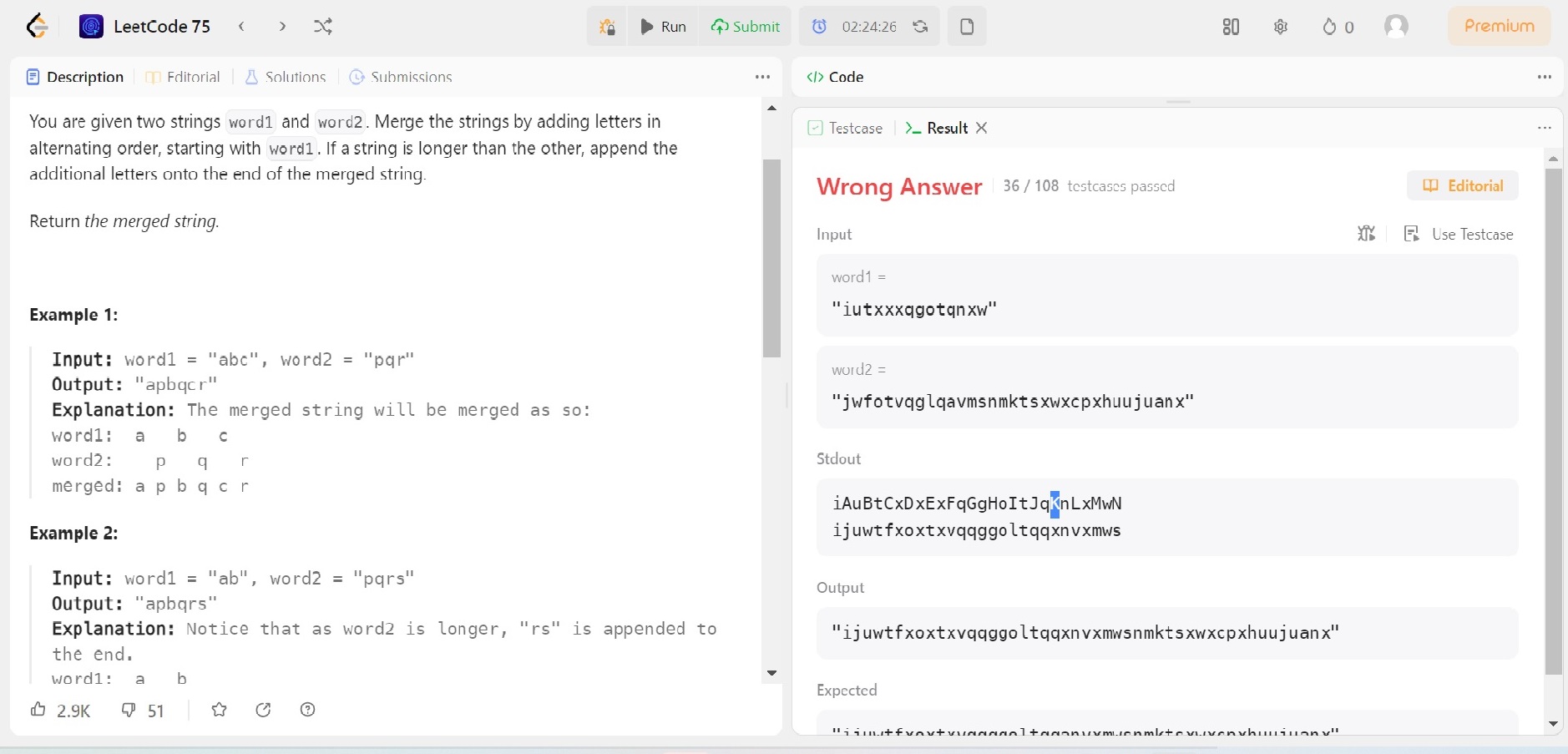The width and height of the screenshot is (1568, 754).
Task: Open the help question mark icon
Action: coord(307,710)
